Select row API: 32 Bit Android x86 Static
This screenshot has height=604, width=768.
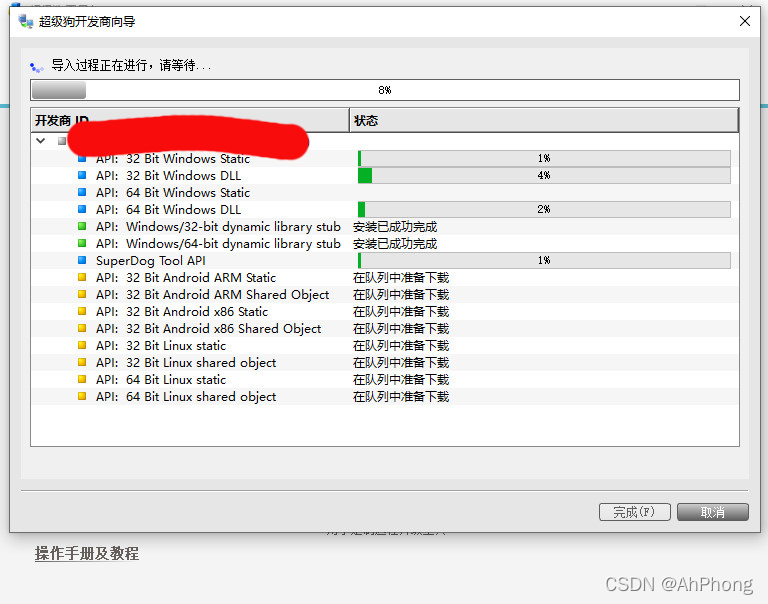point(385,311)
